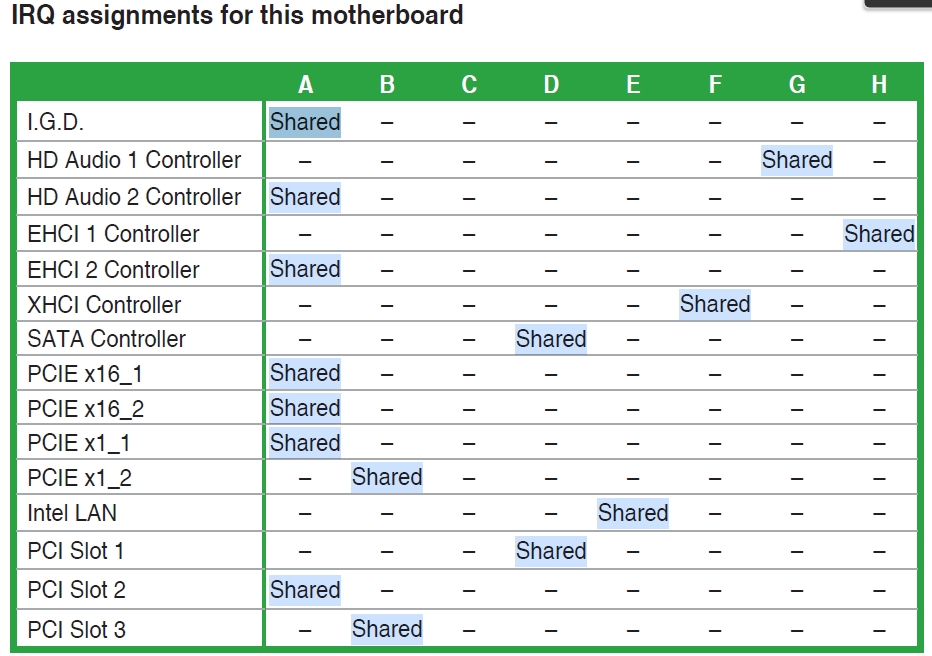Screen dimensions: 932x656
Task: Click Shared cell for PCIE x1_1
Action: click(305, 443)
